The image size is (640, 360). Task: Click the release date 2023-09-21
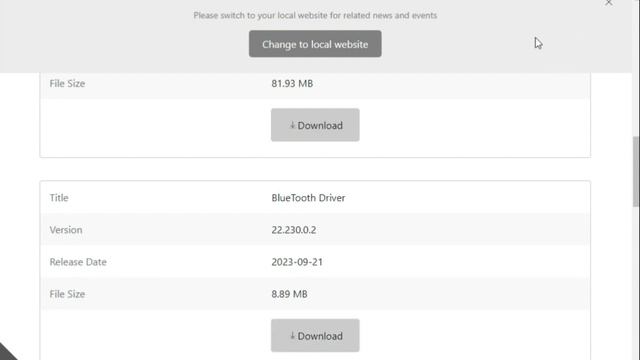tap(297, 262)
